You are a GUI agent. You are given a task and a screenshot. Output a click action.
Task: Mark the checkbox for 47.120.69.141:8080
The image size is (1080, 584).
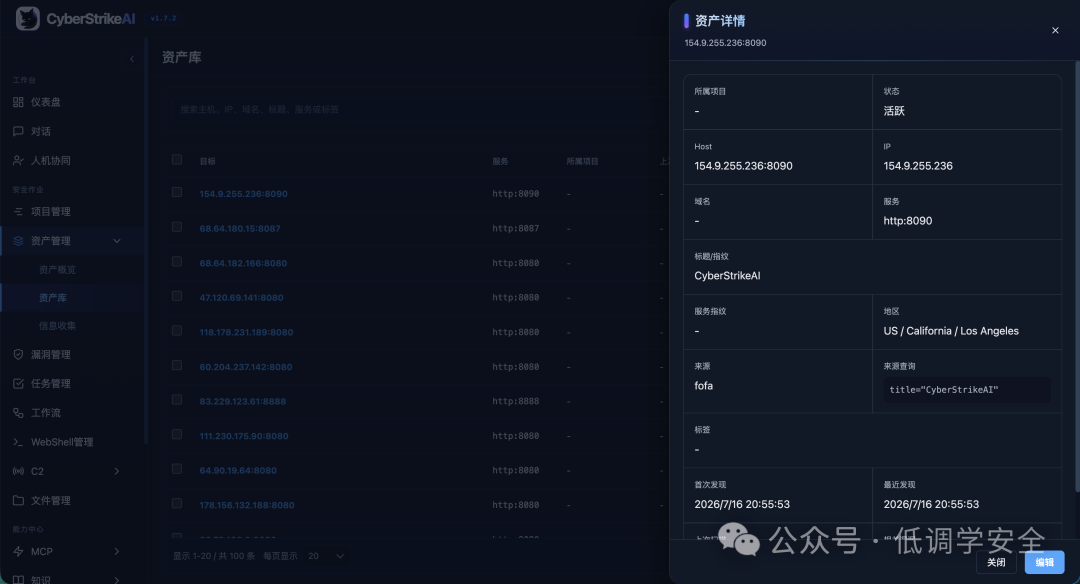[177, 296]
